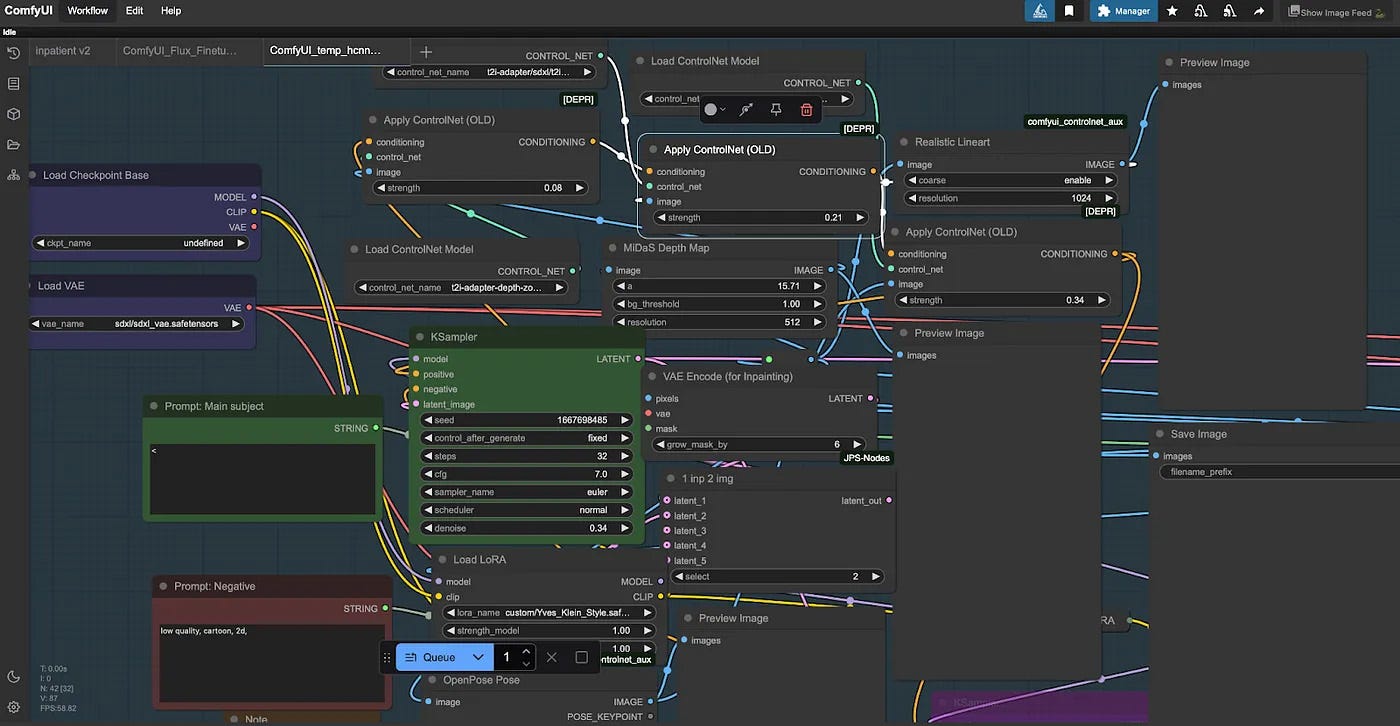Open control_net_name t2i-adapter-depth dropdown
Viewport: 1400px width, 726px height.
461,288
